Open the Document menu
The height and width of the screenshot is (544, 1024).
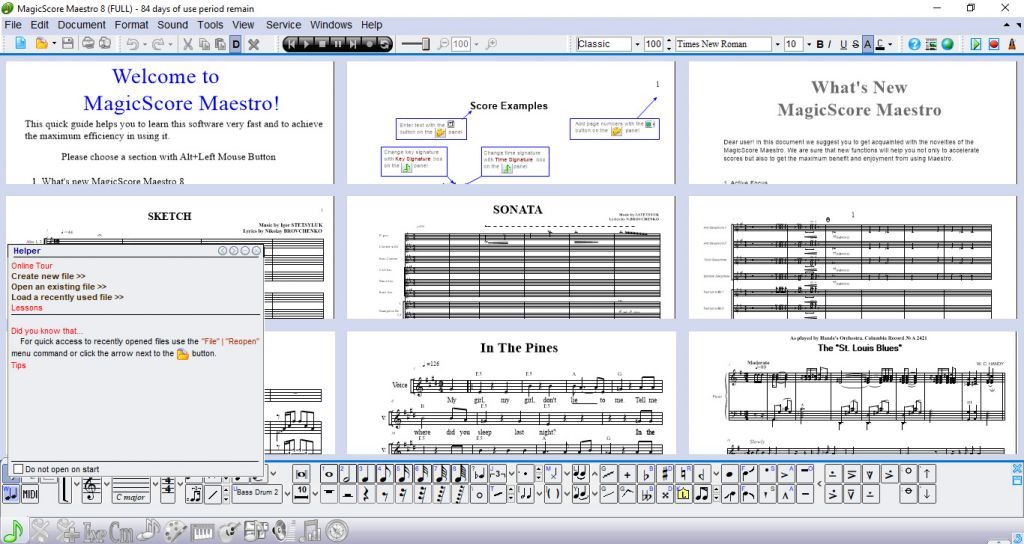[x=82, y=25]
